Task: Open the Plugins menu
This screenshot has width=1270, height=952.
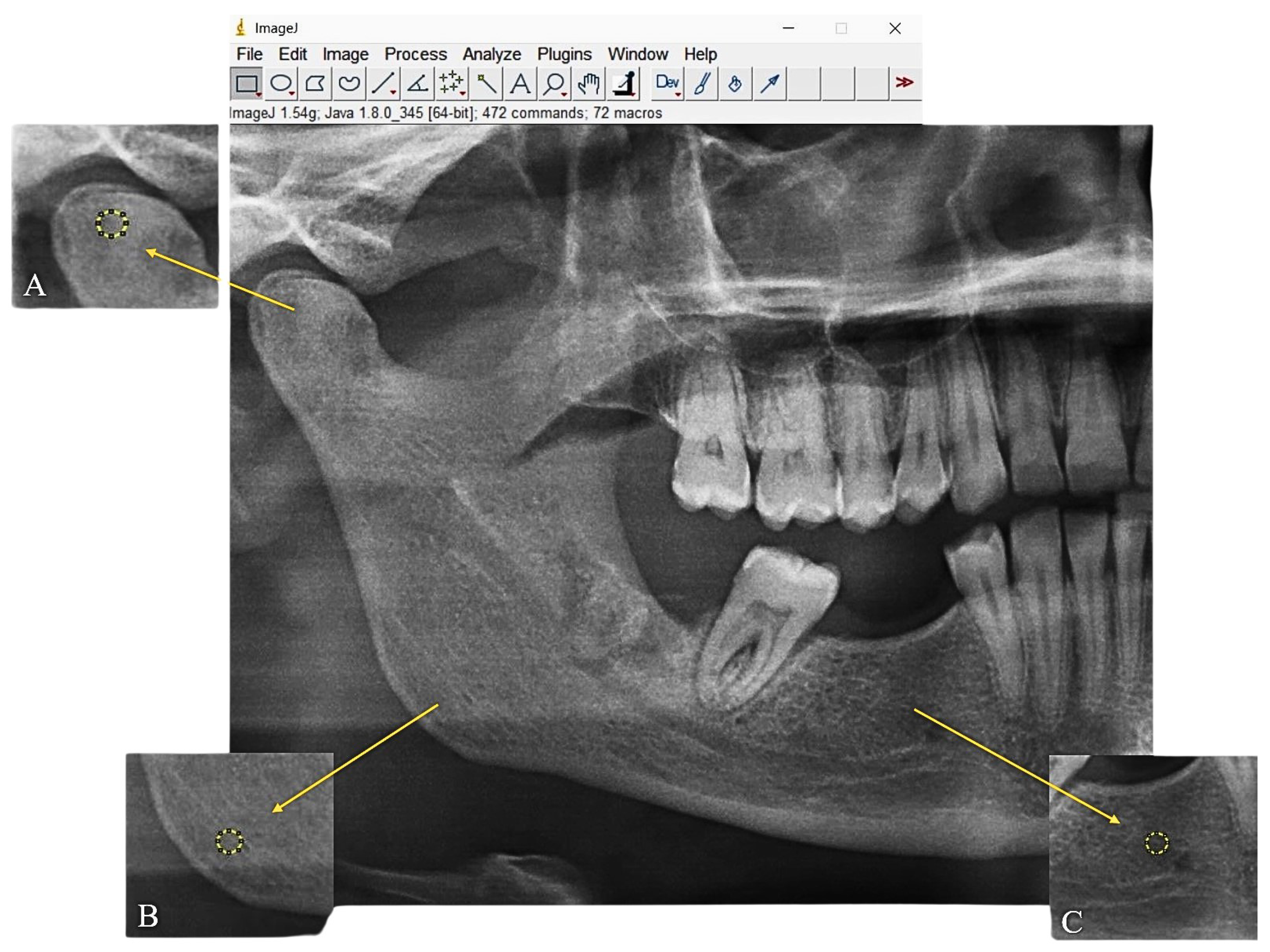Action: click(x=564, y=54)
